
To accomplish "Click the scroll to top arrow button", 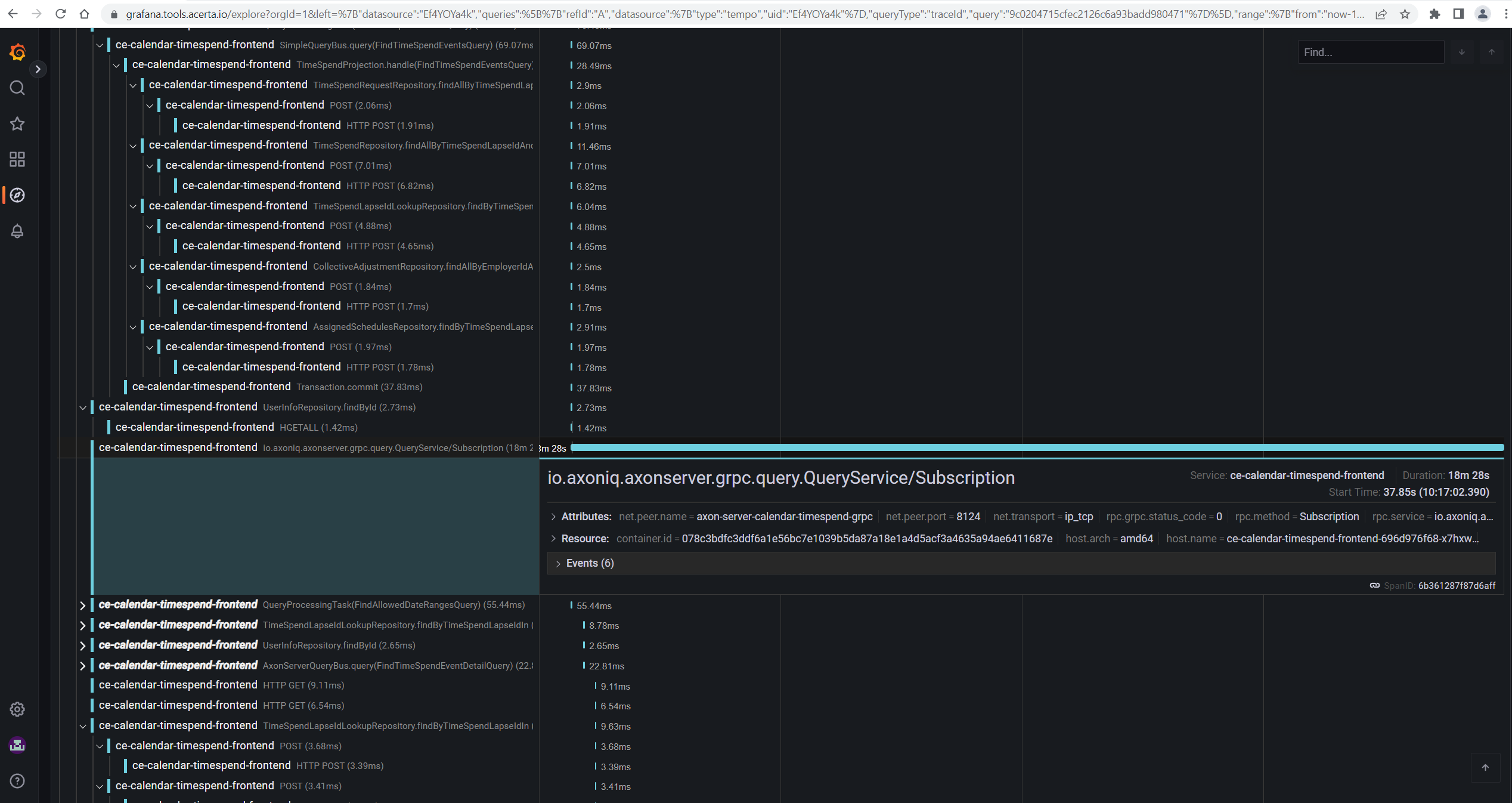I will pos(1485,768).
